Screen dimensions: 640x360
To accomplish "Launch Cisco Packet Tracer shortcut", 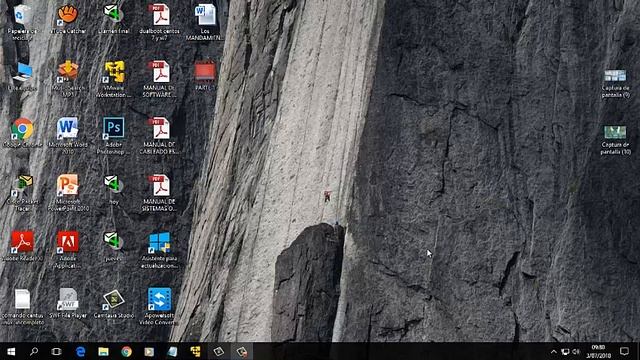I will pyautogui.click(x=22, y=193).
